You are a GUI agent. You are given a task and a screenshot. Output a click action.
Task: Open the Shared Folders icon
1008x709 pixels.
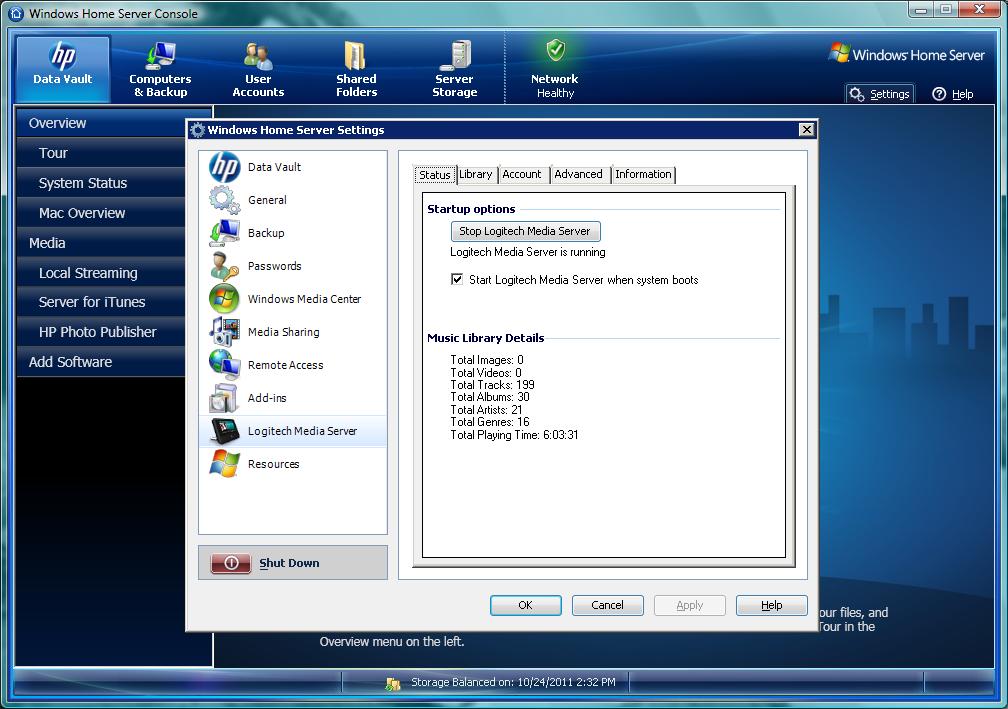(356, 56)
